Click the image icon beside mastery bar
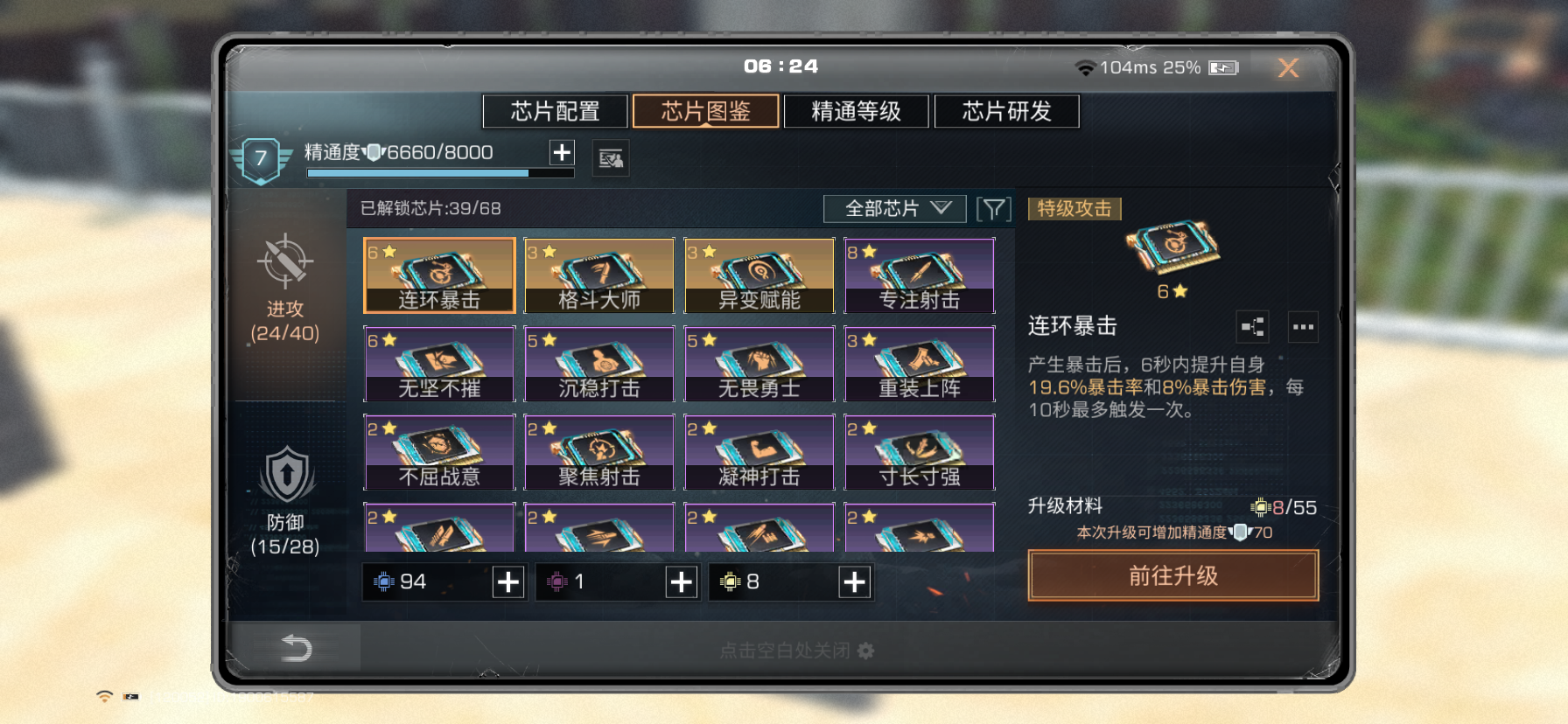Screen dimensions: 1568x724 click(611, 158)
